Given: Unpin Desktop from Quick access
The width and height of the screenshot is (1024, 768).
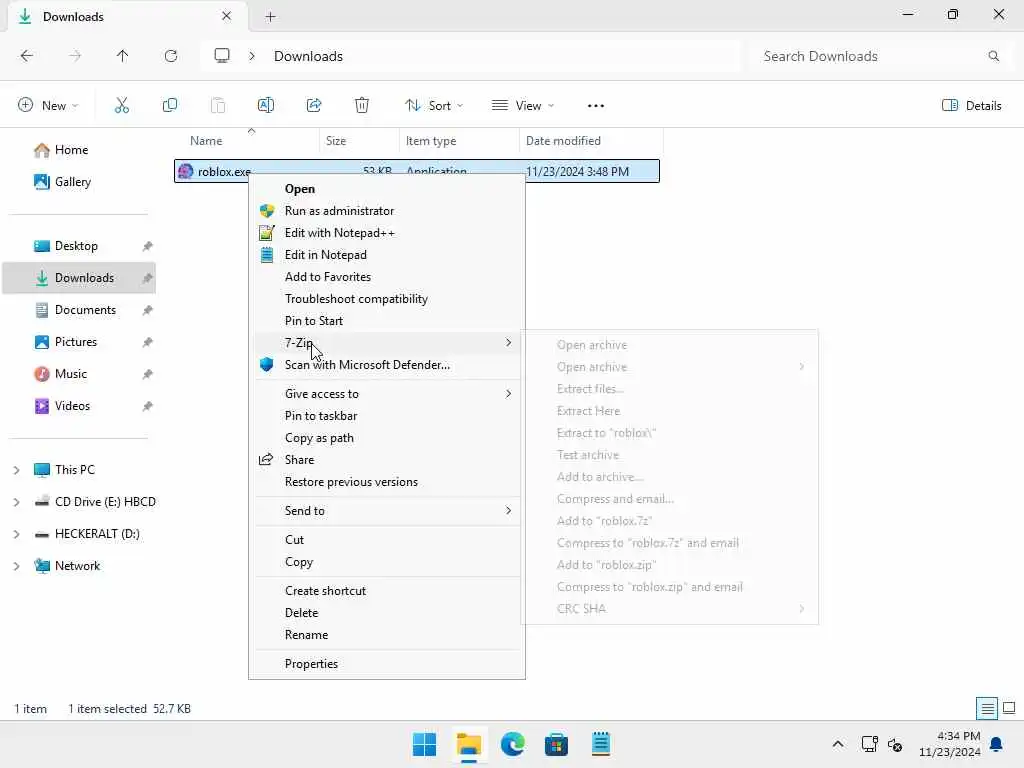Looking at the screenshot, I should pos(148,246).
